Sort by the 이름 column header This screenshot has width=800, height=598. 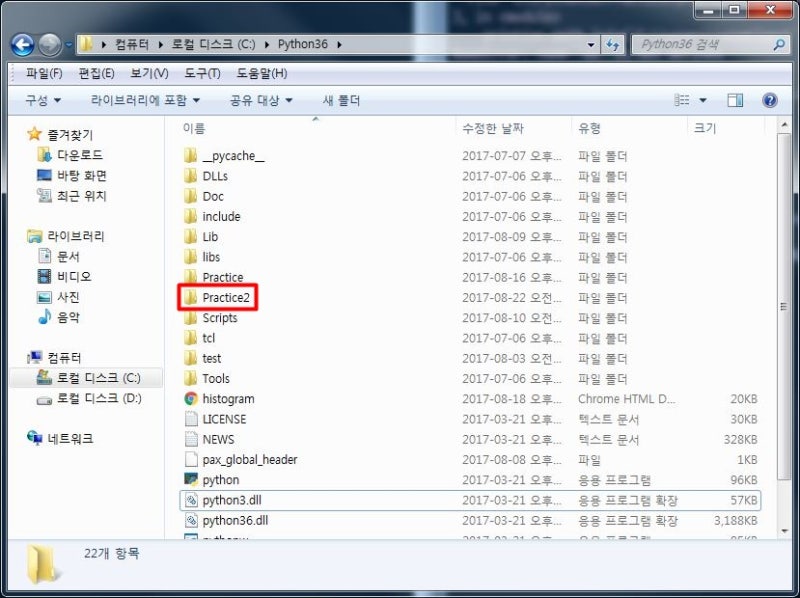(x=194, y=129)
